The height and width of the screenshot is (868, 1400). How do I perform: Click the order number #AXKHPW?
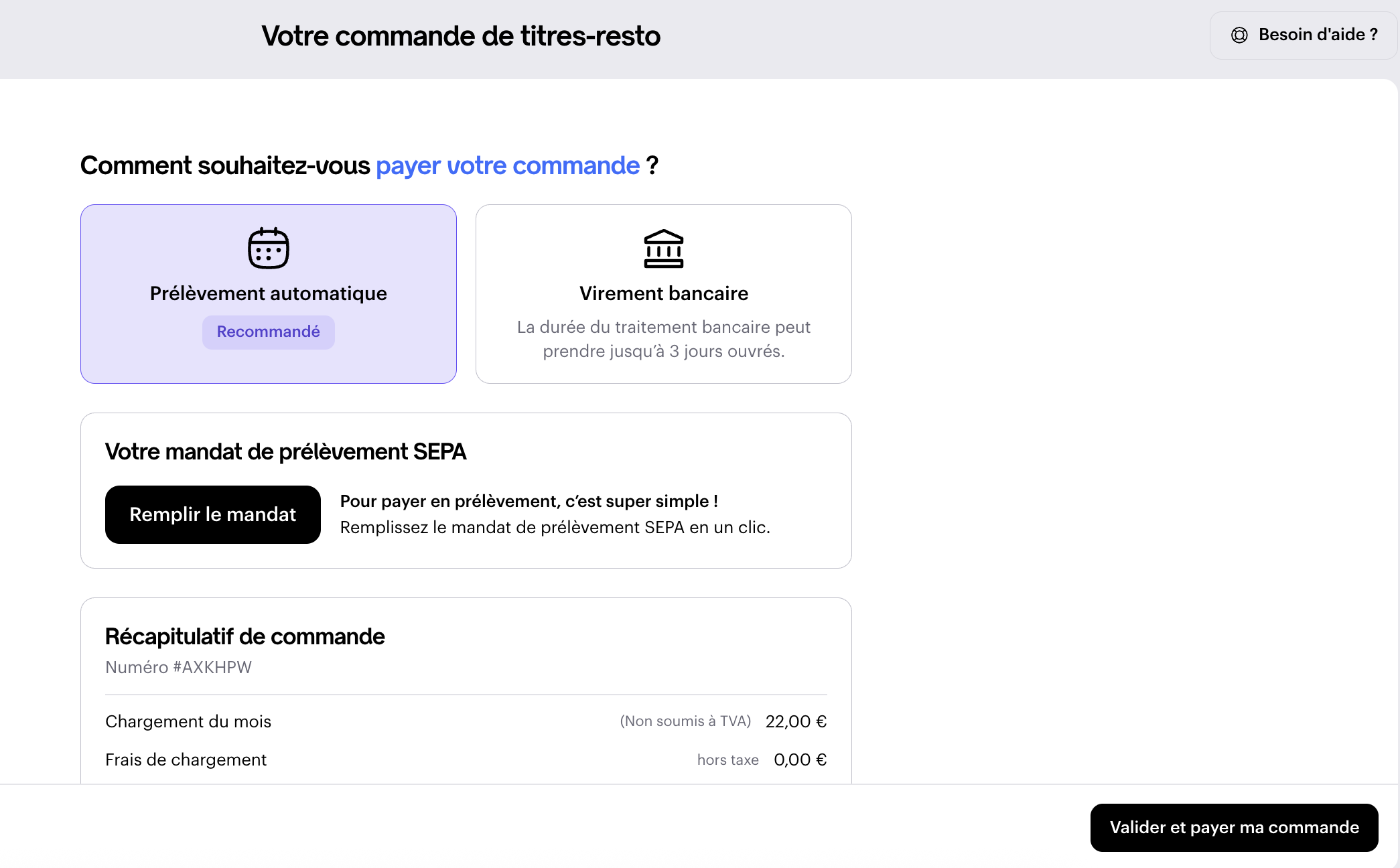click(x=179, y=667)
